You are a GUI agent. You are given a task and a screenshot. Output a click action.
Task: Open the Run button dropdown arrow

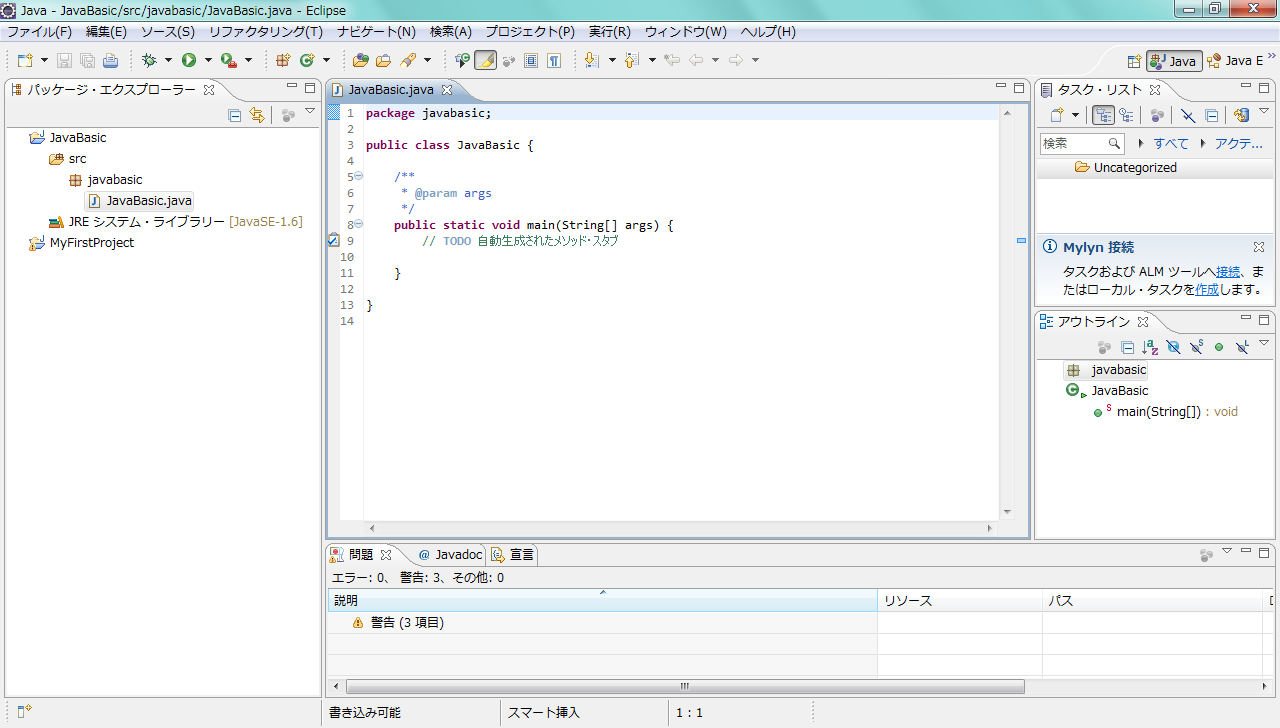[x=208, y=61]
